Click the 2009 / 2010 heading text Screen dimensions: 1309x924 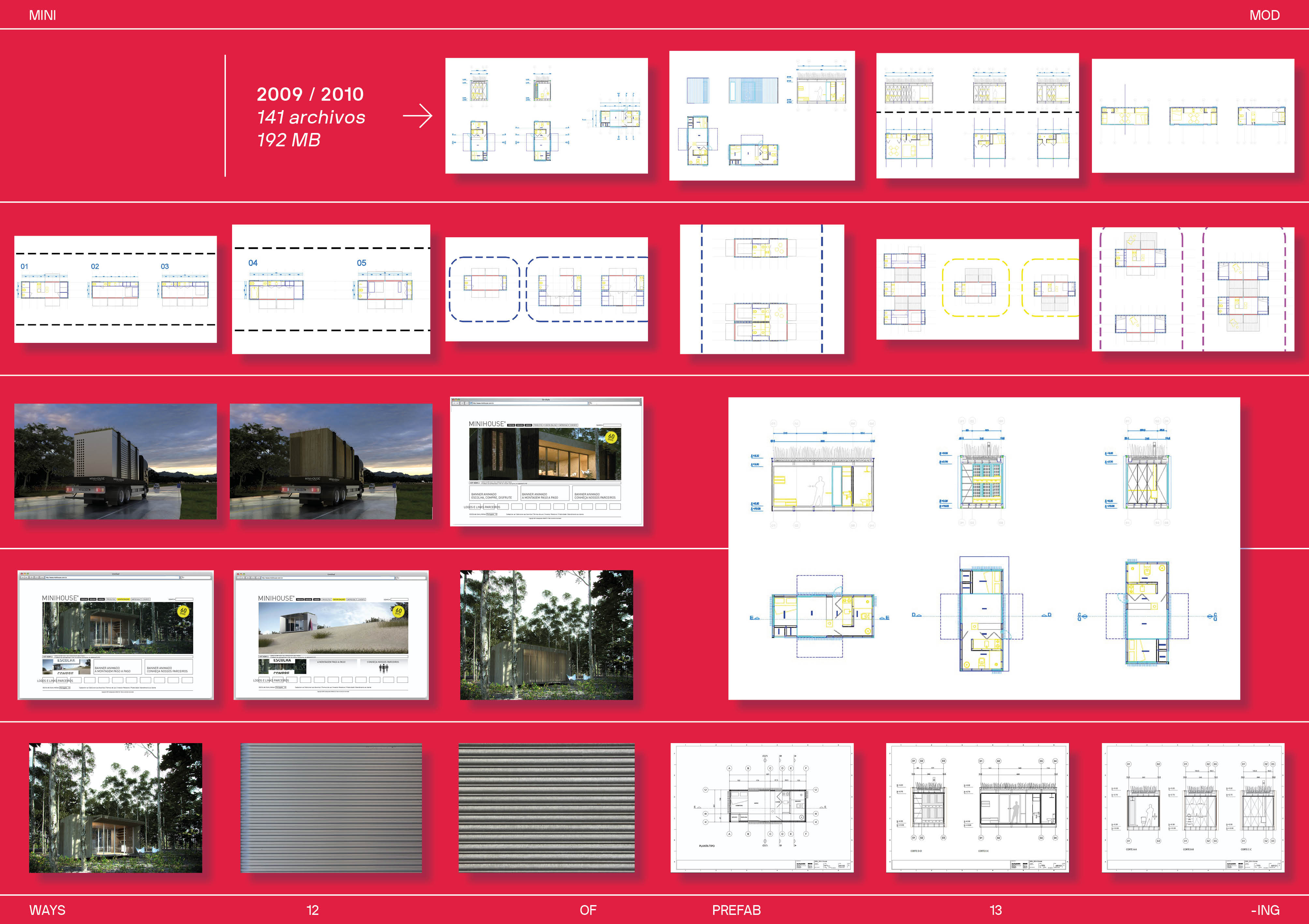[x=310, y=94]
